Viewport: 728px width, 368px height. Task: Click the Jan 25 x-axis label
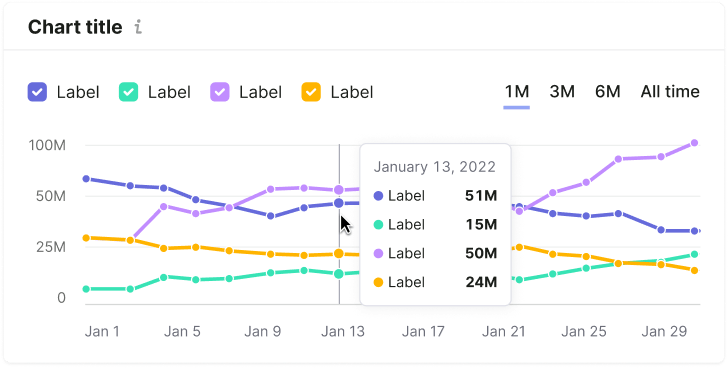pos(584,331)
